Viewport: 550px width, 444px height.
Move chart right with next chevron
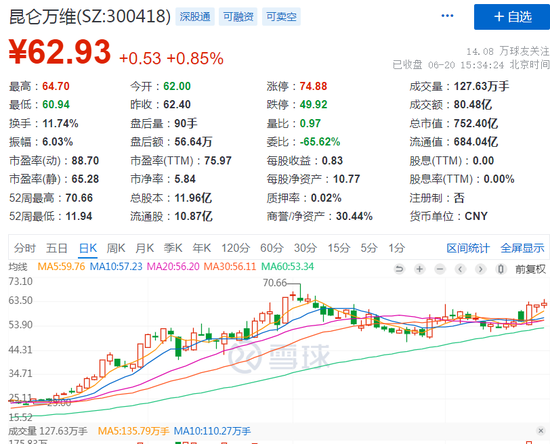[x=481, y=269]
